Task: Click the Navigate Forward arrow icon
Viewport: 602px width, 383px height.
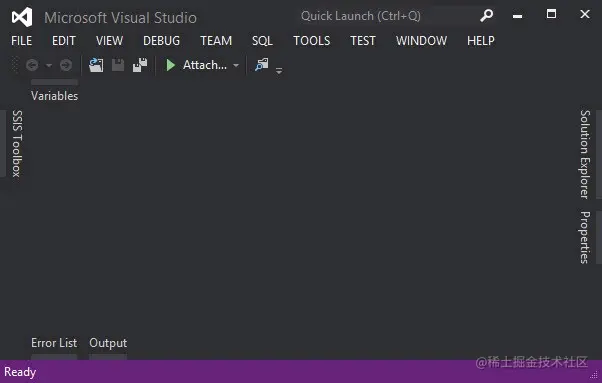Action: (66, 65)
